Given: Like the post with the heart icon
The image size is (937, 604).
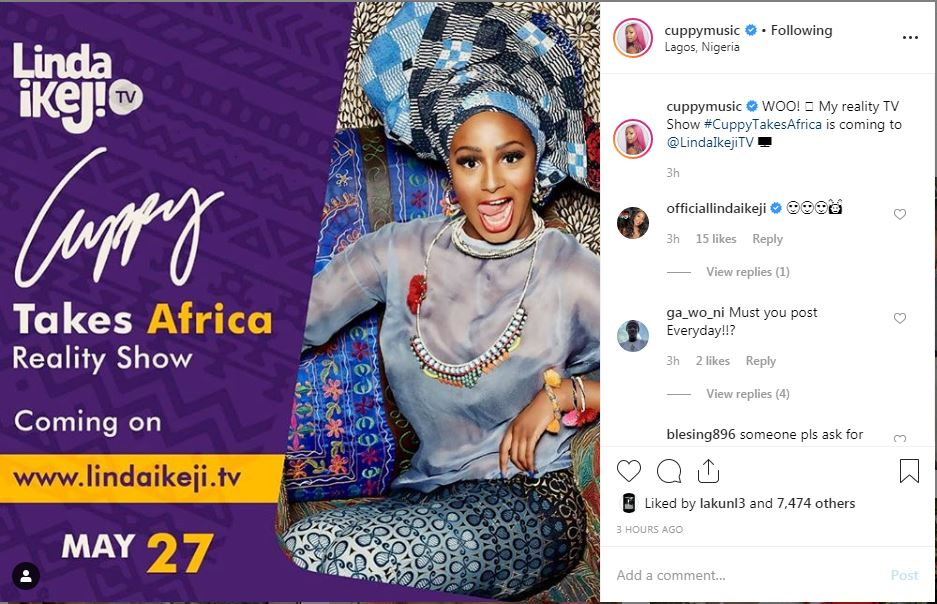Looking at the screenshot, I should click(x=629, y=471).
